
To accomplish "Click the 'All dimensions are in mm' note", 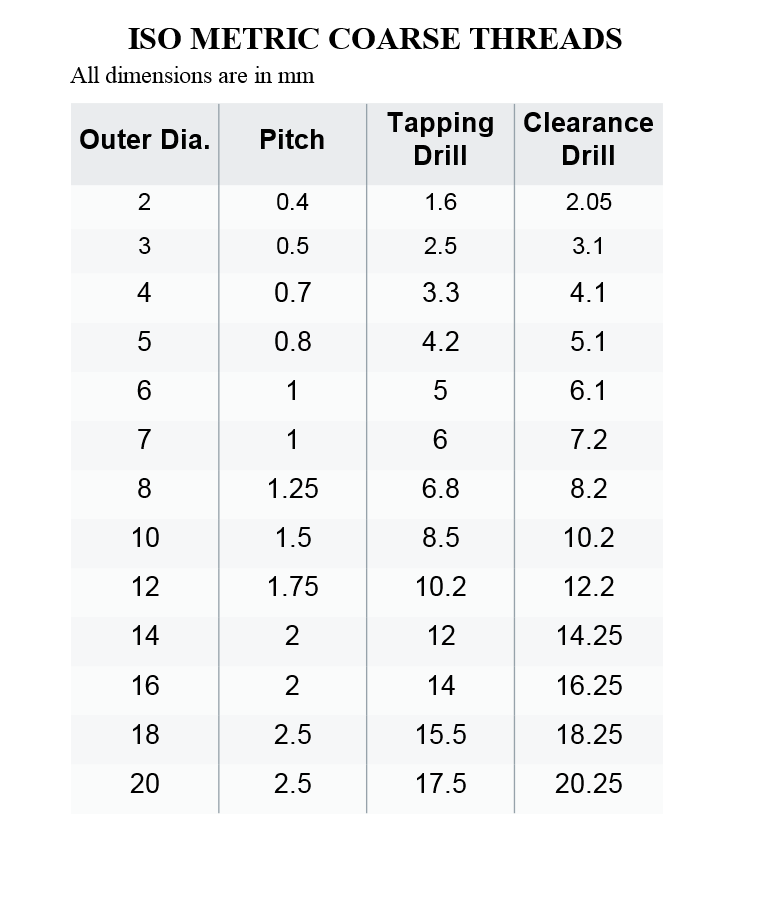I will tap(192, 76).
